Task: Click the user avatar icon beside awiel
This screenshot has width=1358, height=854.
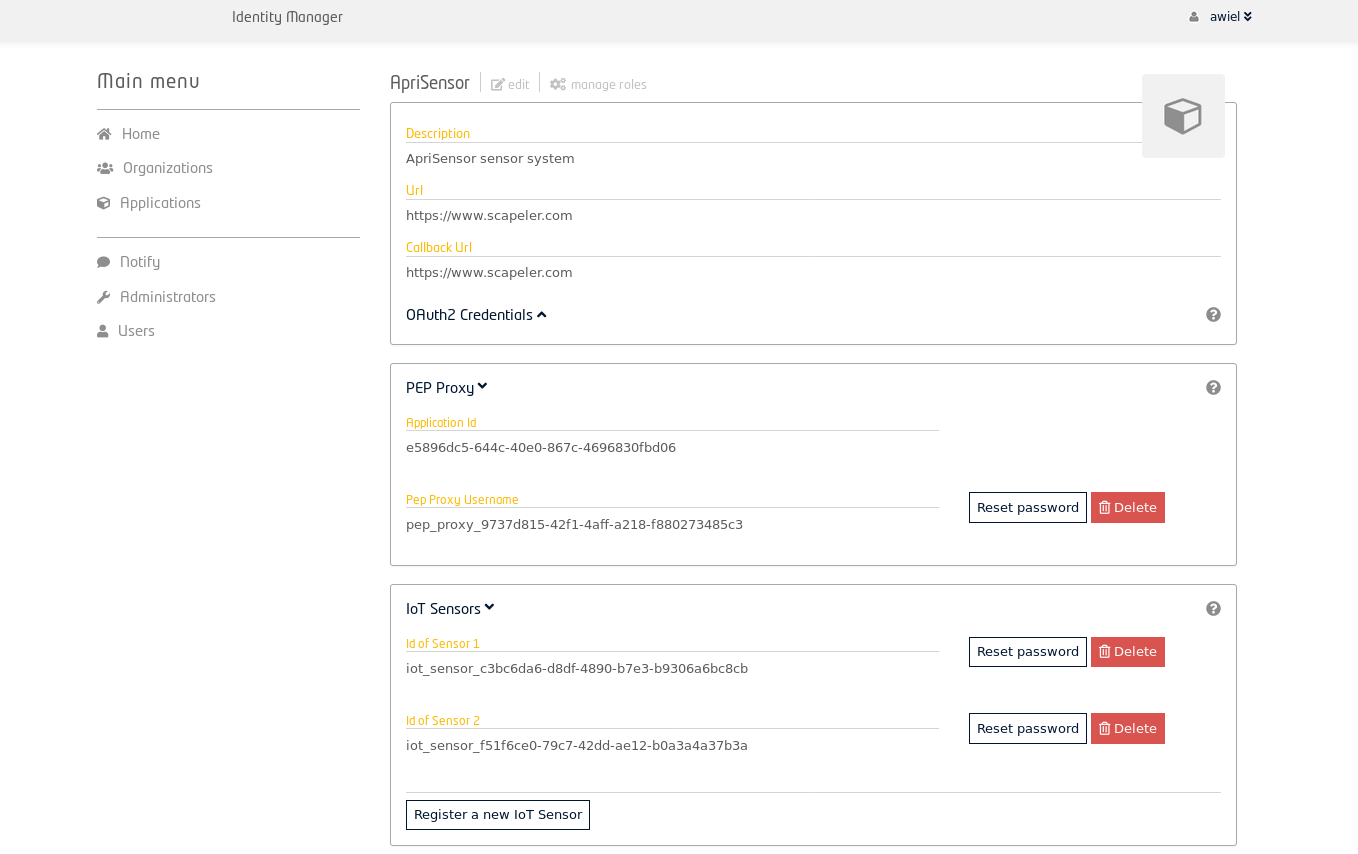Action: point(1194,17)
